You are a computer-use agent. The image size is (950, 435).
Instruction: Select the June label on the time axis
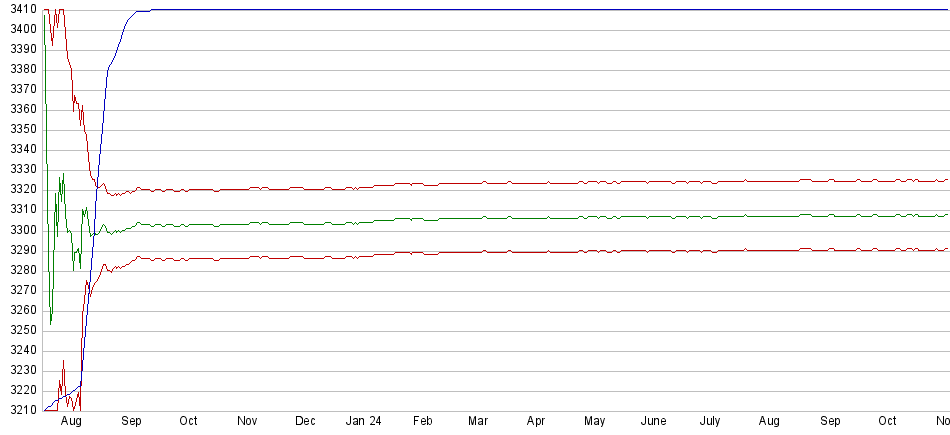coord(653,422)
